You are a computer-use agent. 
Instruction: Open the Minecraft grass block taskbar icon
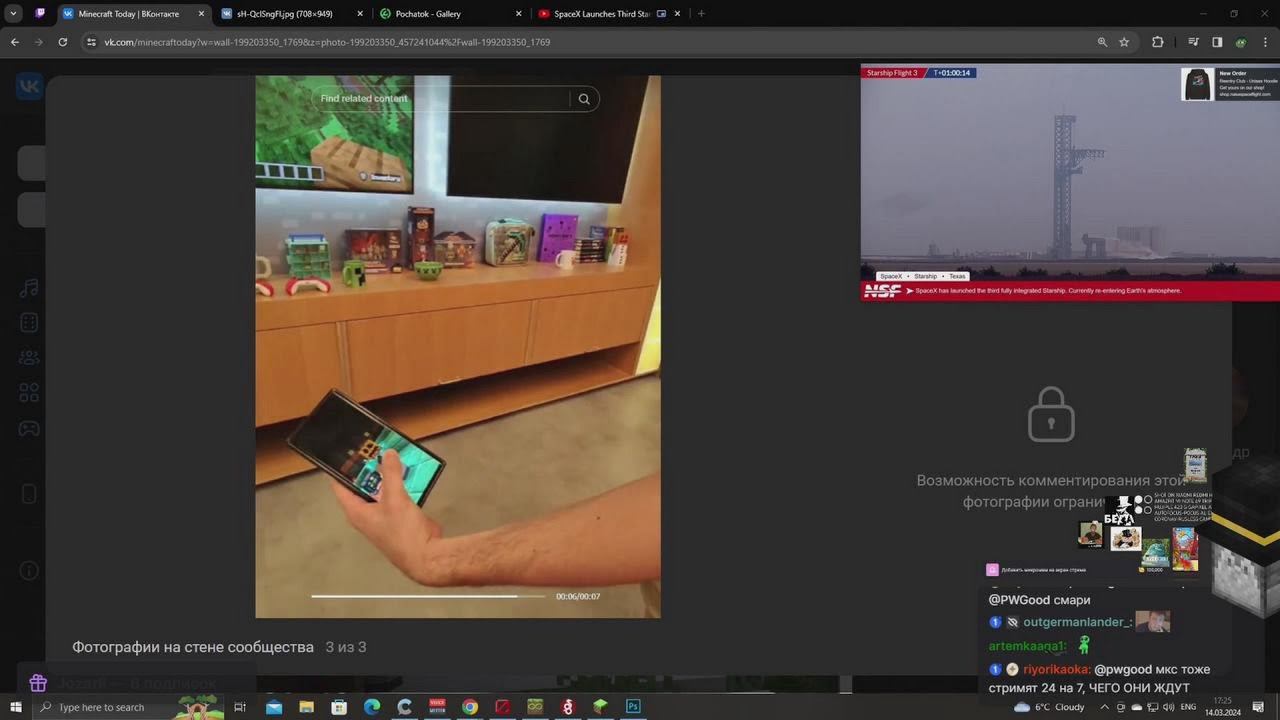600,707
